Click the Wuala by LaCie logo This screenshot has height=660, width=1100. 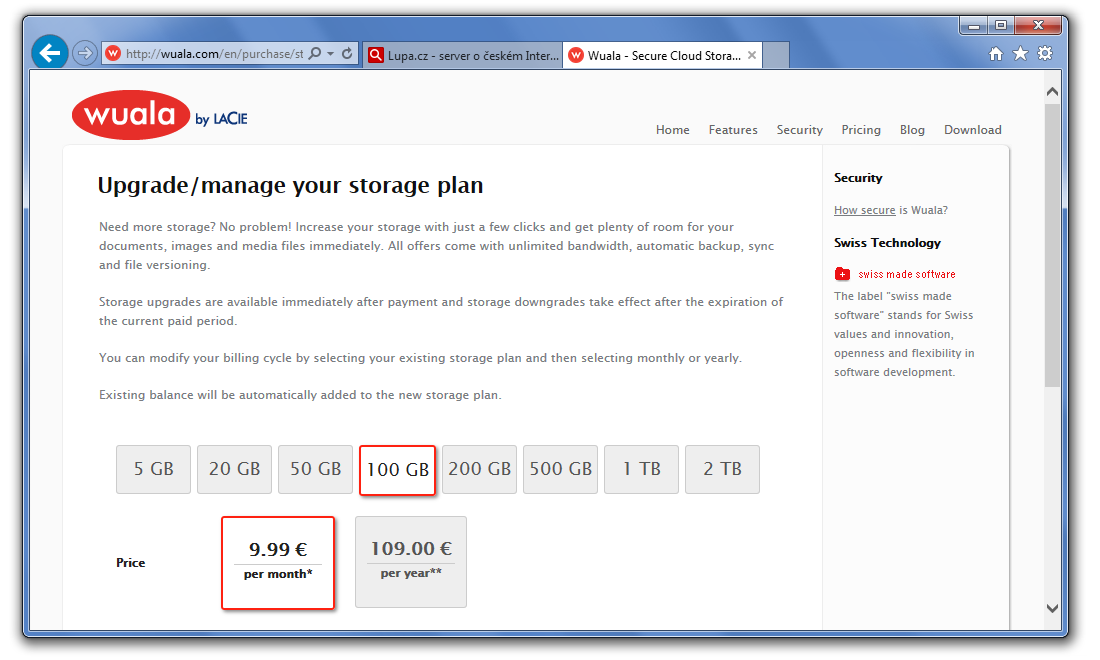[x=160, y=116]
